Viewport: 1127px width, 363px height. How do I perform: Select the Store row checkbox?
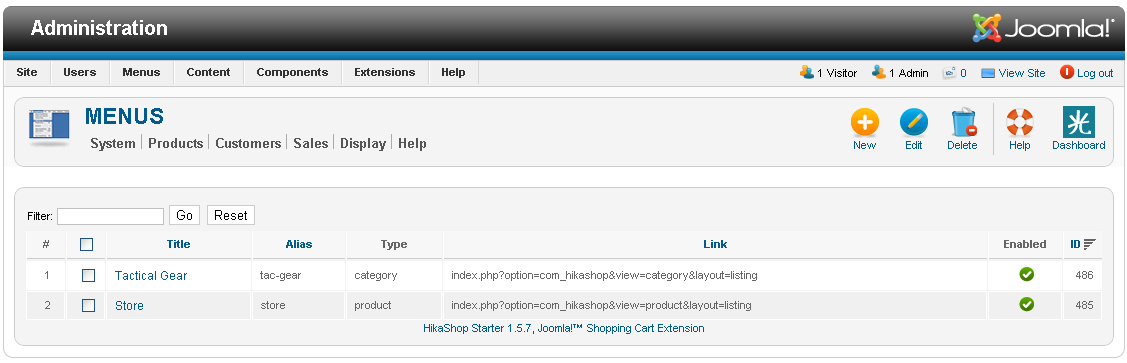pyautogui.click(x=88, y=305)
